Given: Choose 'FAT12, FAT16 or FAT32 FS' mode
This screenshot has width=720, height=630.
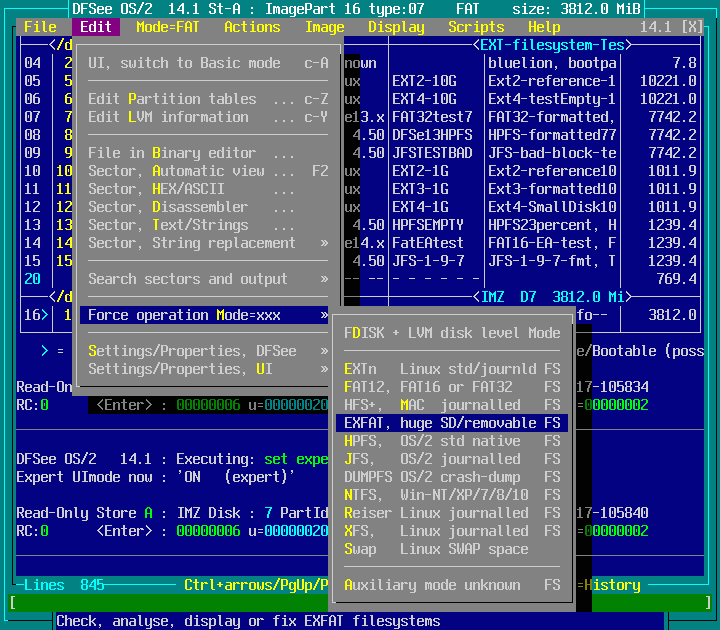Looking at the screenshot, I should [452, 387].
